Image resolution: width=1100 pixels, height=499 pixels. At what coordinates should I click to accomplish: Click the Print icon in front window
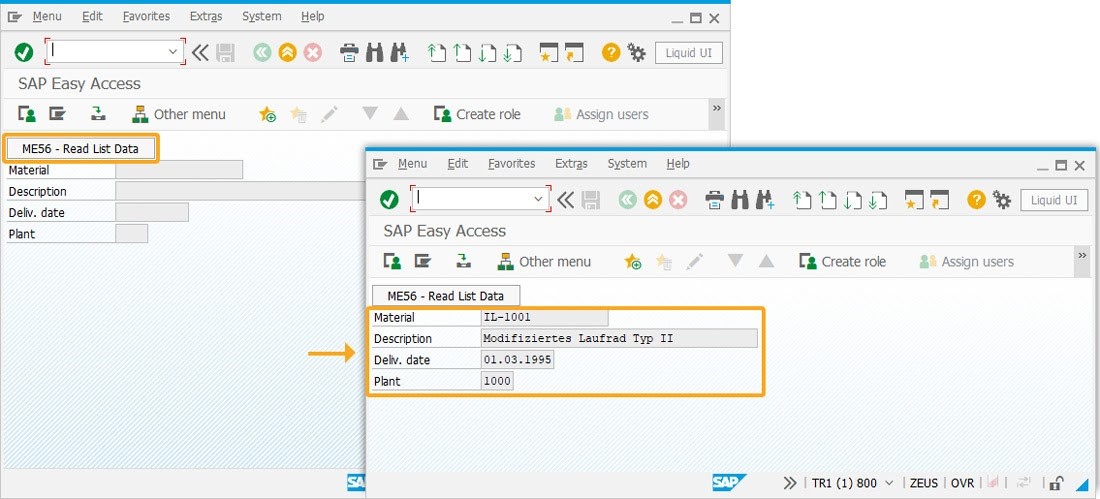point(714,200)
